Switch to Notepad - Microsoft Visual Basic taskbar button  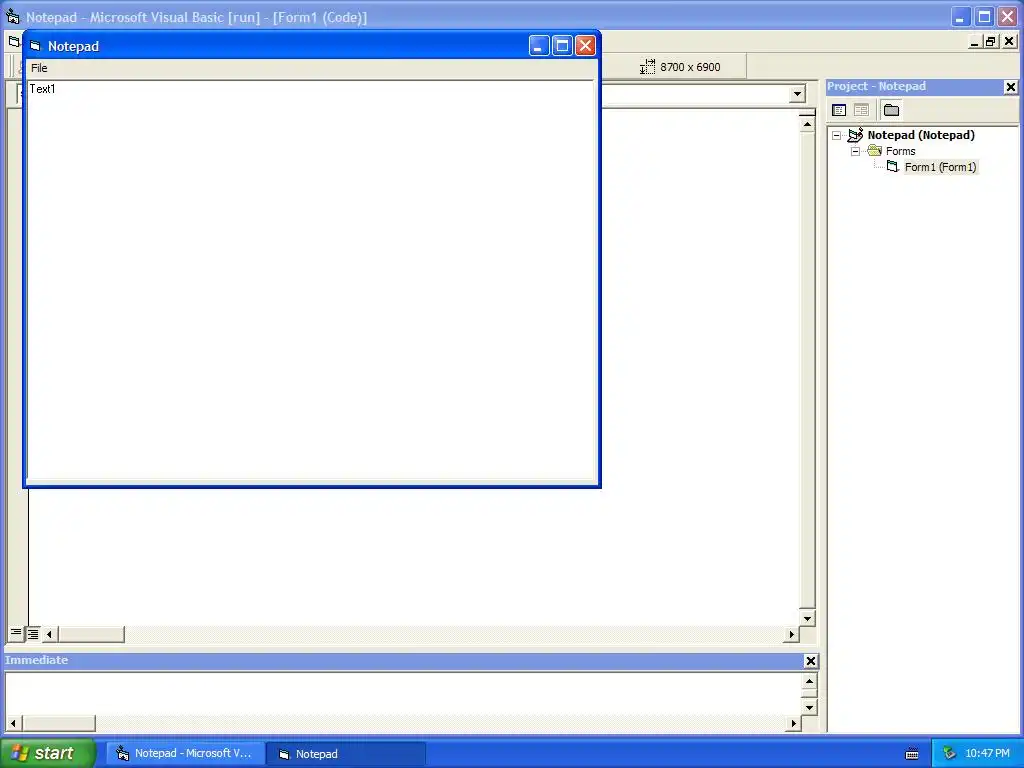click(x=185, y=754)
